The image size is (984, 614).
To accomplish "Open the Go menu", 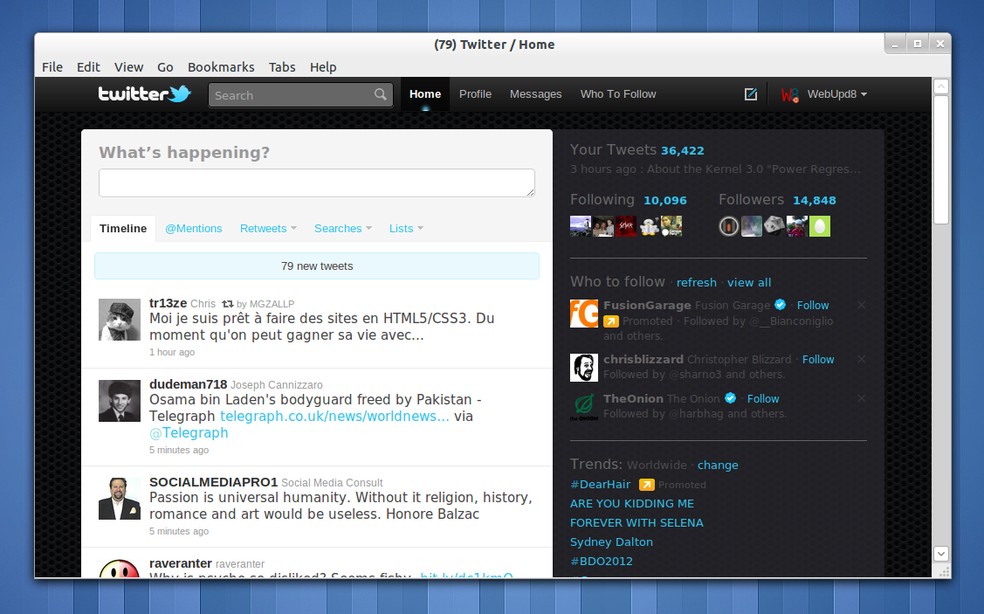I will click(165, 67).
